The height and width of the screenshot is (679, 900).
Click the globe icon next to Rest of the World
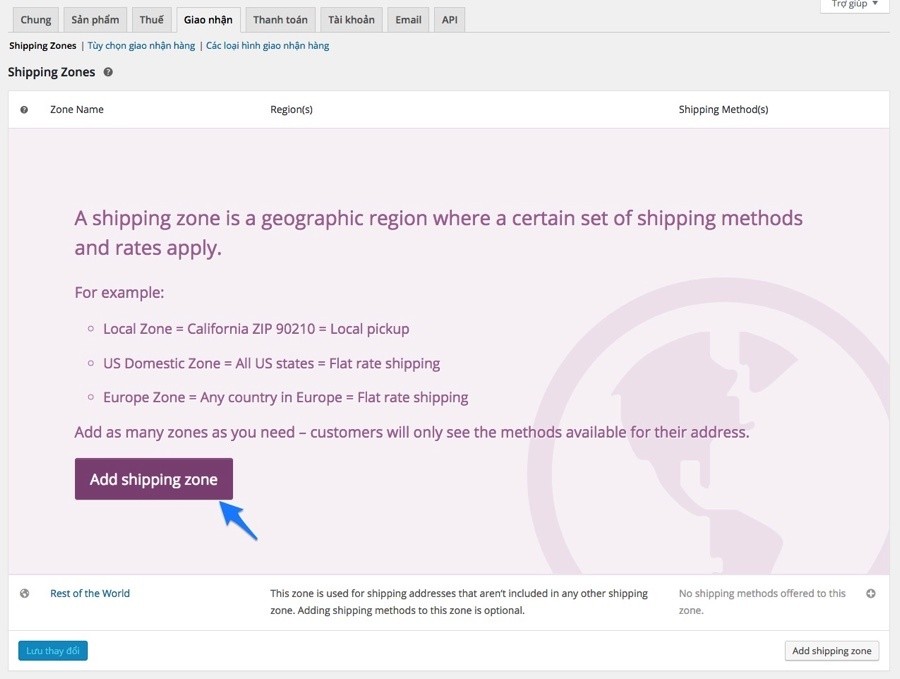tap(24, 593)
